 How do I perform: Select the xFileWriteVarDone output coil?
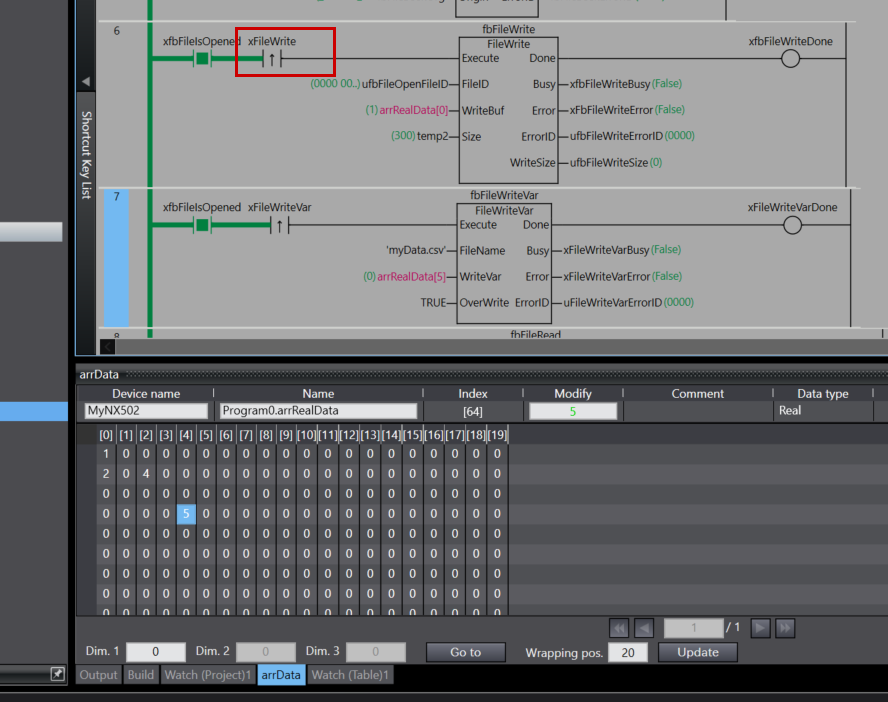click(x=792, y=225)
